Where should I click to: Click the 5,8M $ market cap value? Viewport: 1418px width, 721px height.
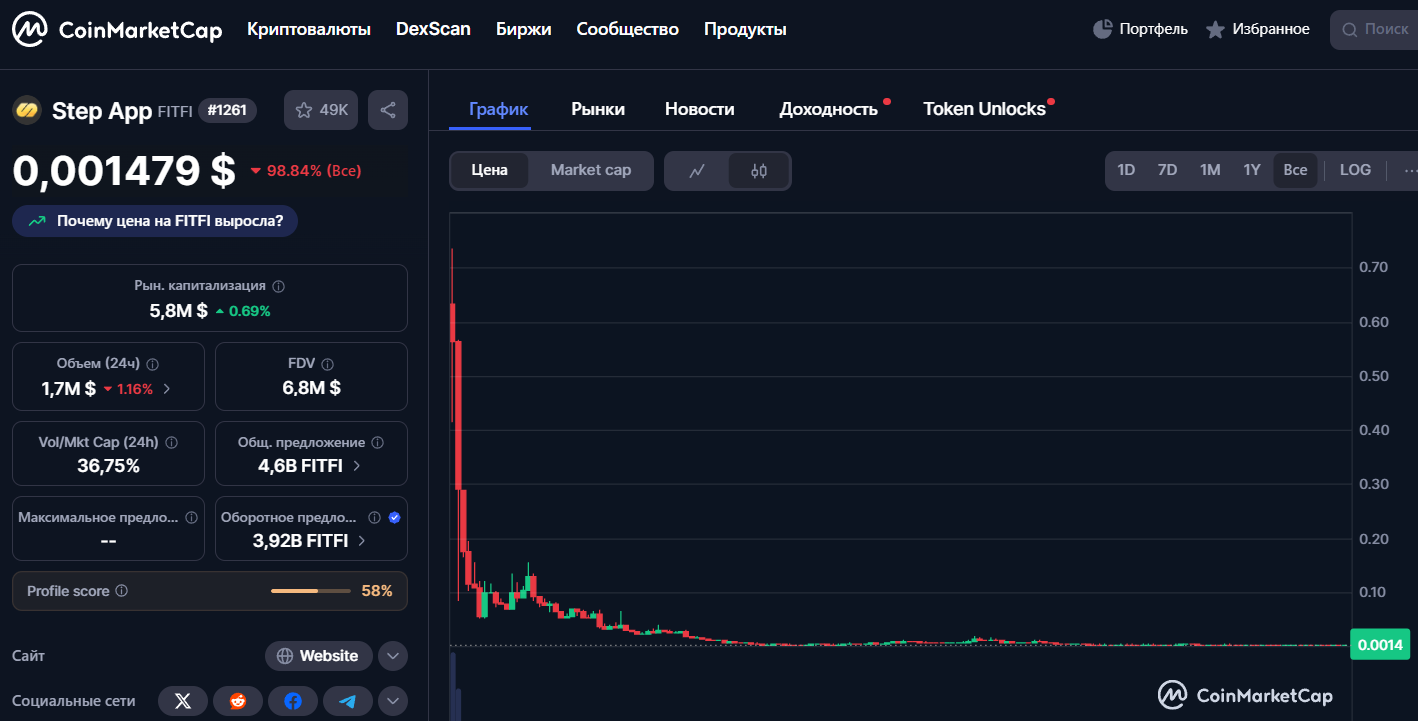[178, 310]
